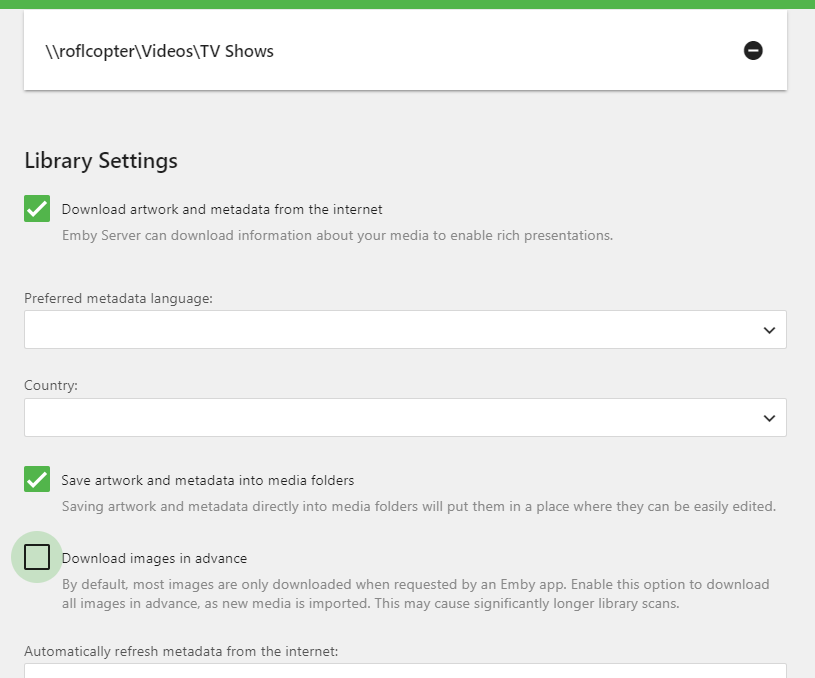
Task: Open the Automatically refresh metadata dropdown
Action: tap(405, 671)
